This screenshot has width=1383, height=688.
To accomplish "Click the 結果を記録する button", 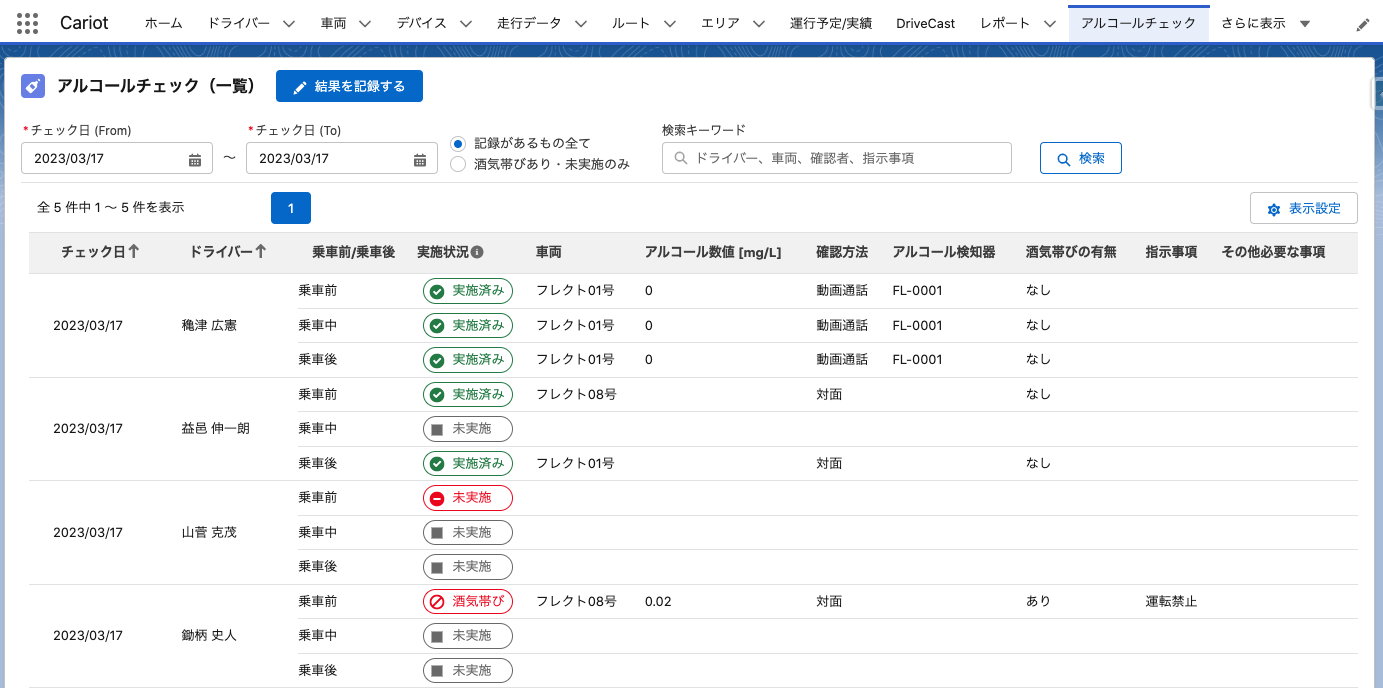I will [349, 86].
